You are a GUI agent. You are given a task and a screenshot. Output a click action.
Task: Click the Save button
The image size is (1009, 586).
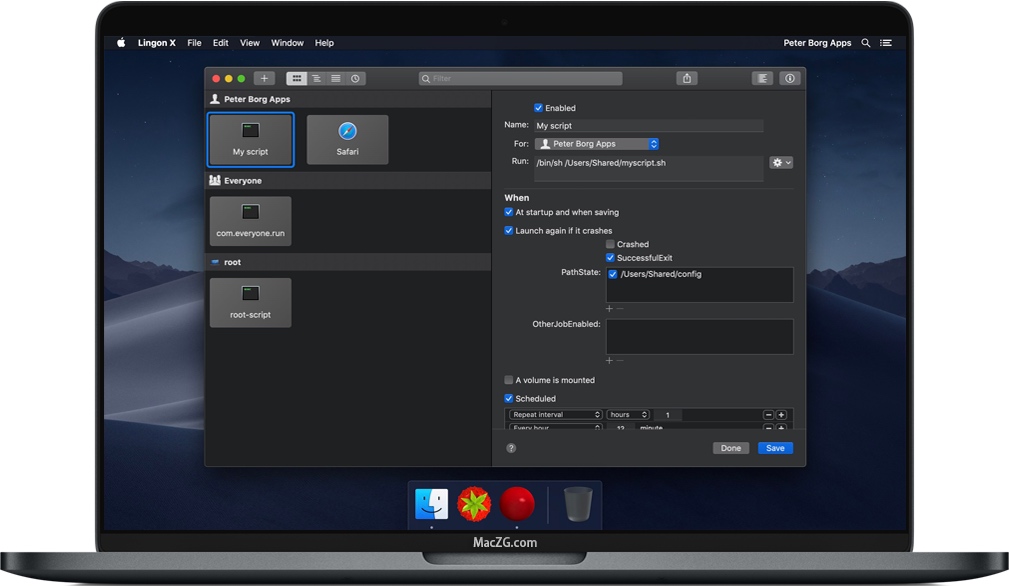775,447
